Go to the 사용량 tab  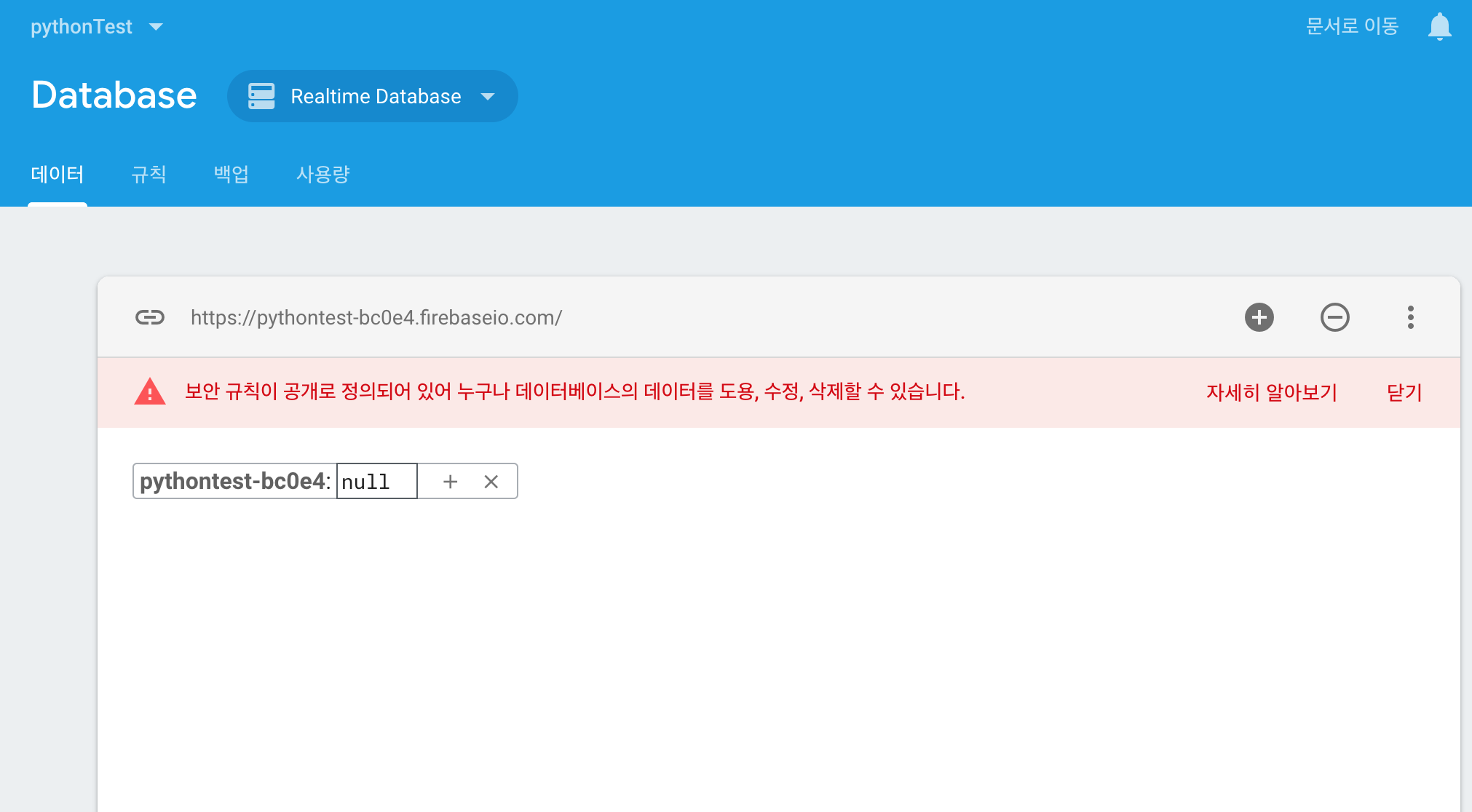click(323, 175)
